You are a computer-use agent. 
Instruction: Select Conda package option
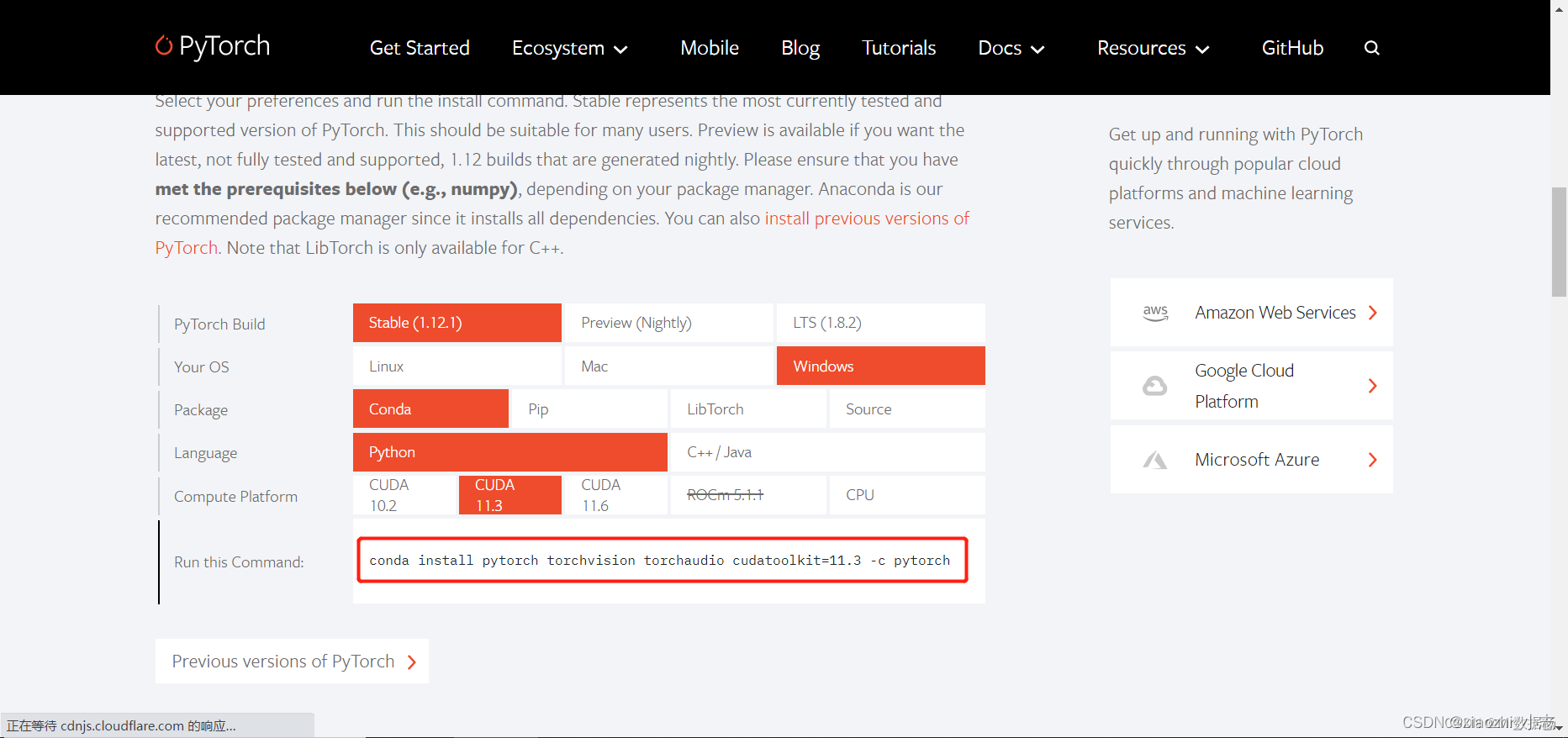point(430,409)
